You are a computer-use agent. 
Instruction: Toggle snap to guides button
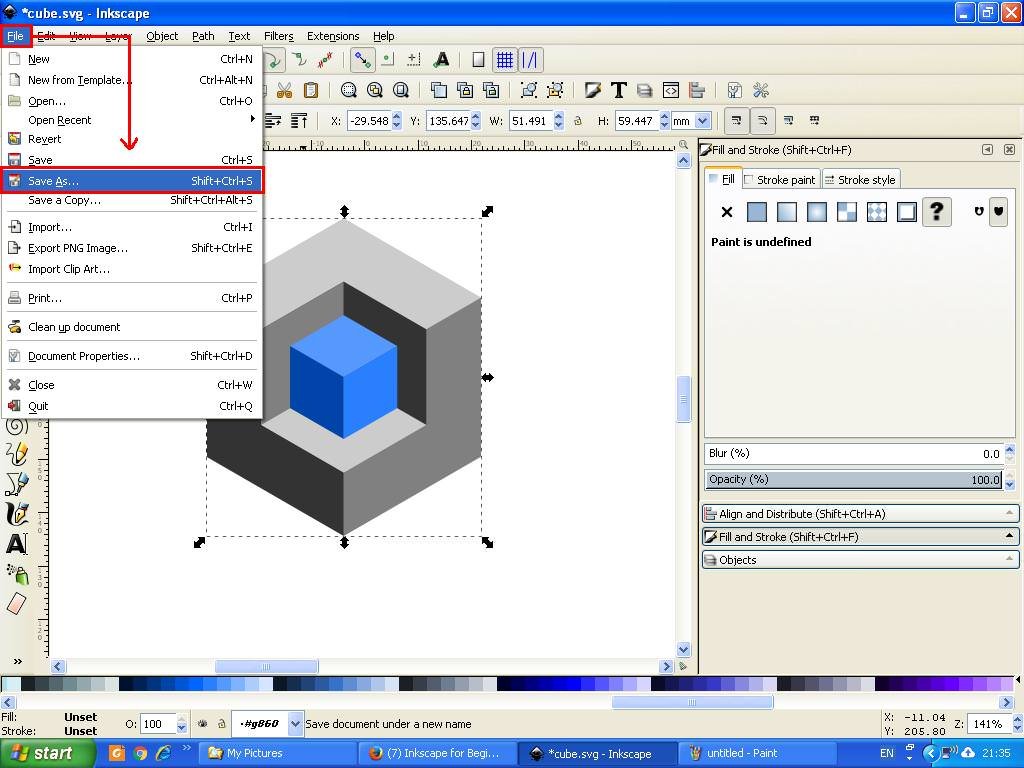[x=530, y=60]
